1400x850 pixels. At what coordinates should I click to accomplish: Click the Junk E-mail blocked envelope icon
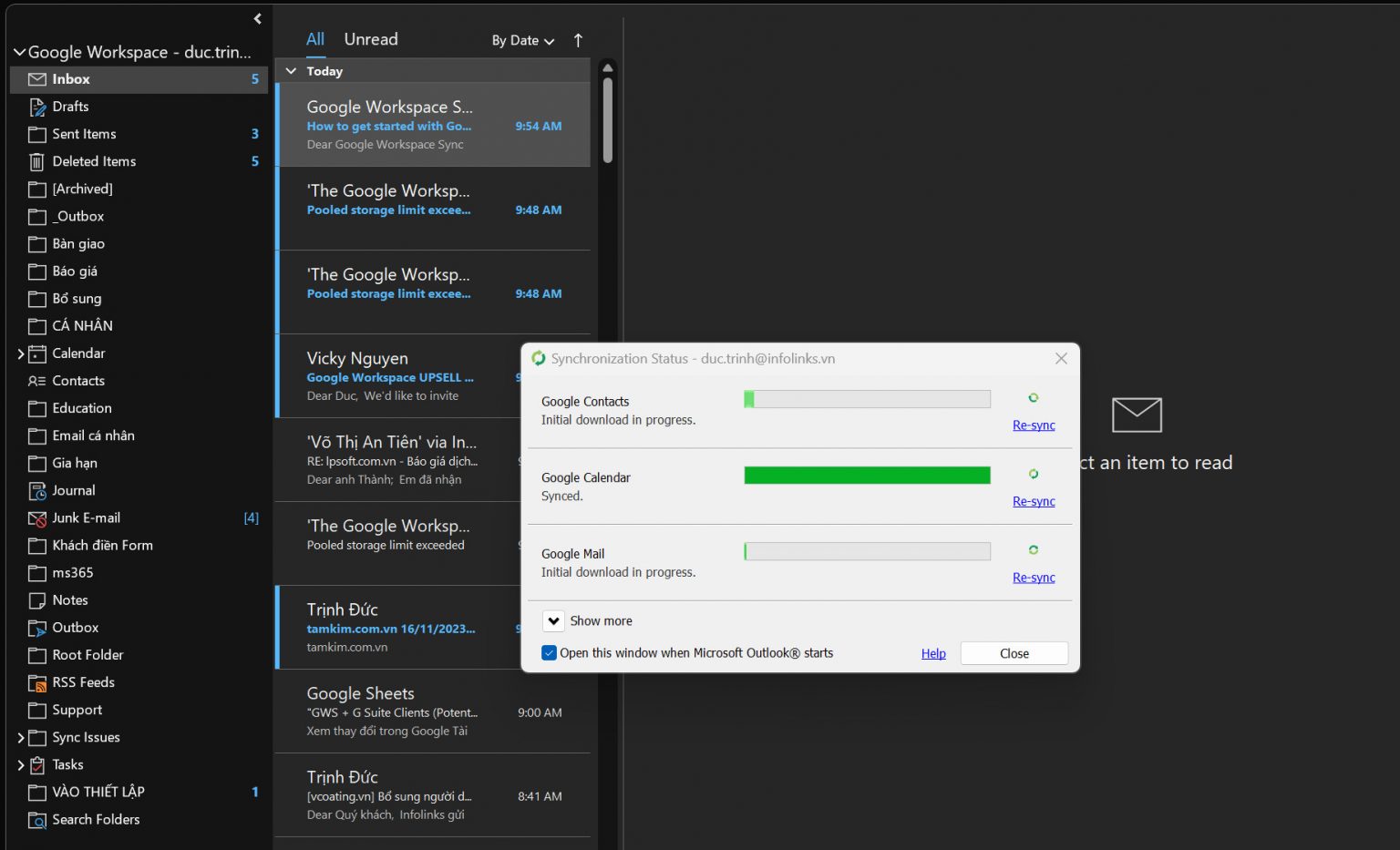pos(37,518)
